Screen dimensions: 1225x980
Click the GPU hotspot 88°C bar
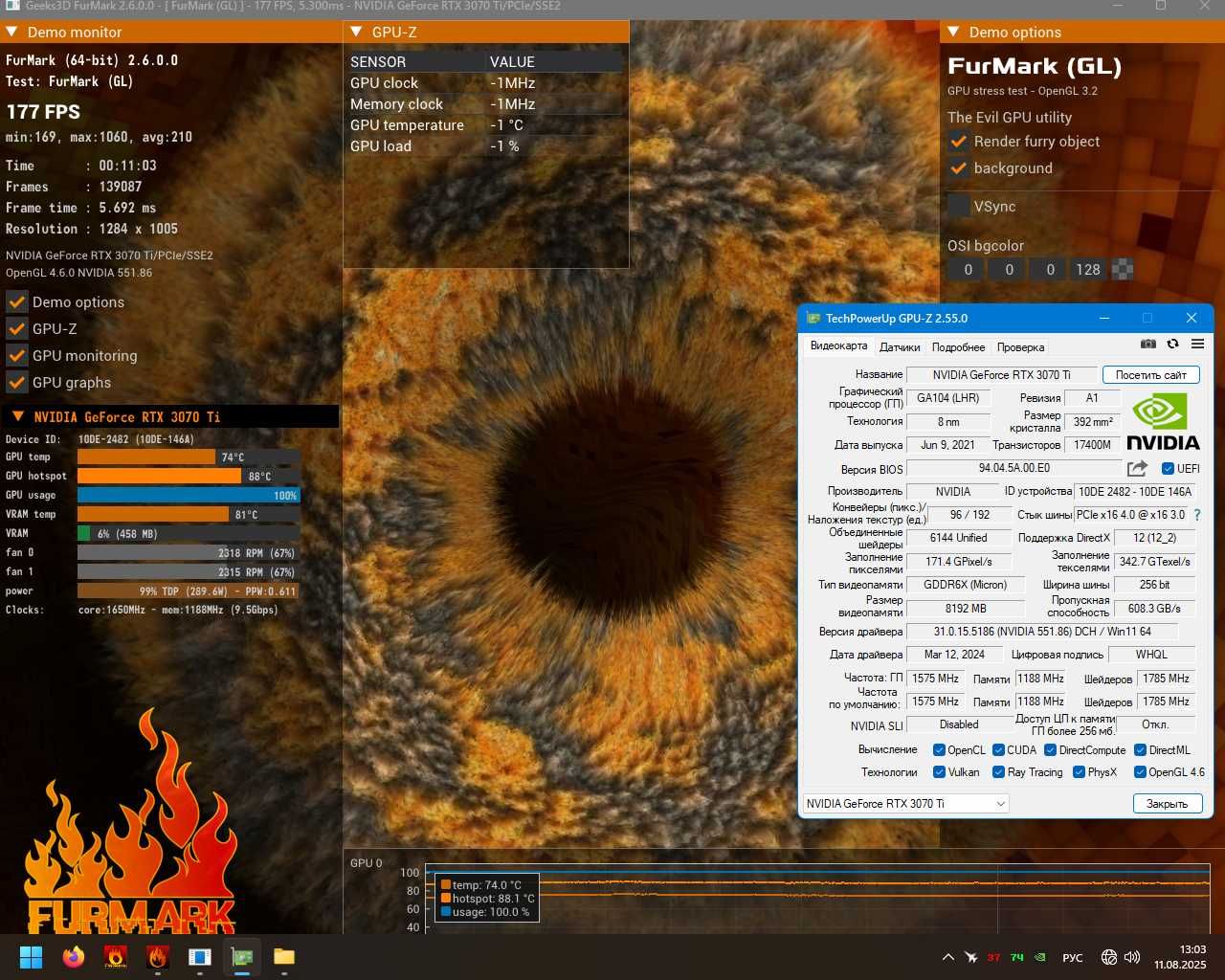(x=189, y=477)
